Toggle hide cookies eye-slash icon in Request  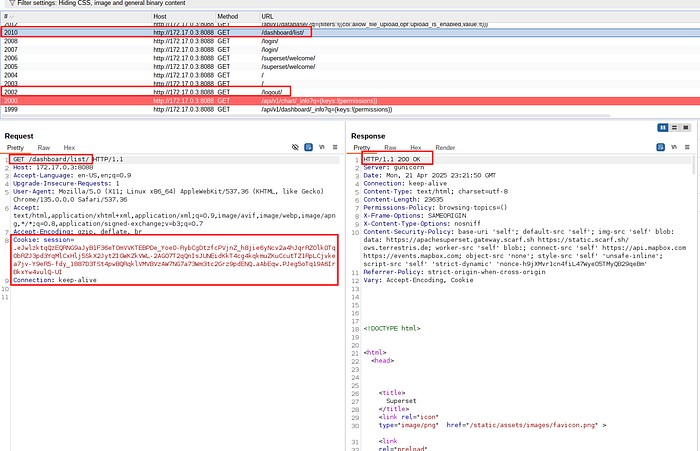tap(295, 147)
